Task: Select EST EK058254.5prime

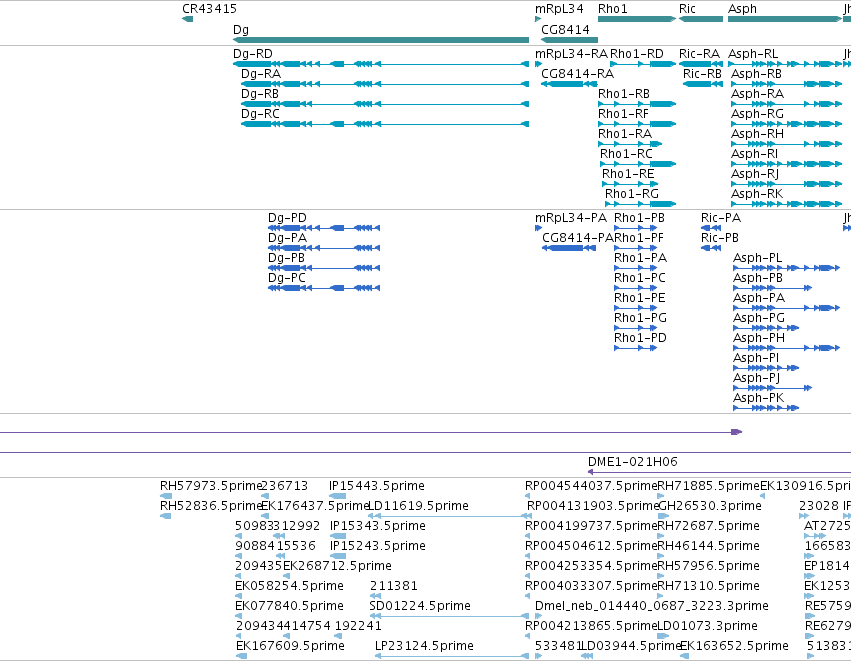Action: point(238,596)
